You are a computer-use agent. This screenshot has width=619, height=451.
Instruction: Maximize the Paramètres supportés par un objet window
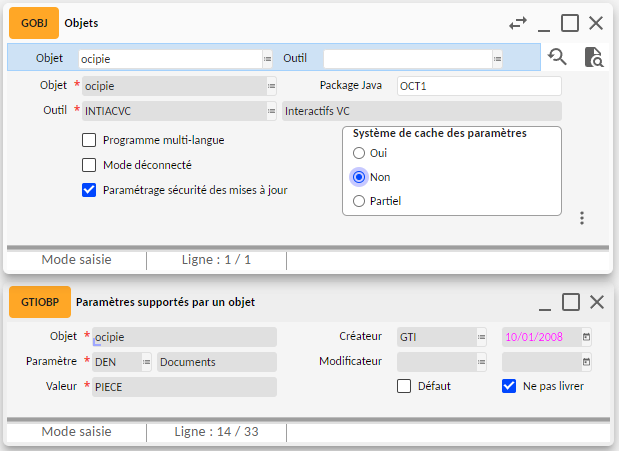click(x=570, y=302)
